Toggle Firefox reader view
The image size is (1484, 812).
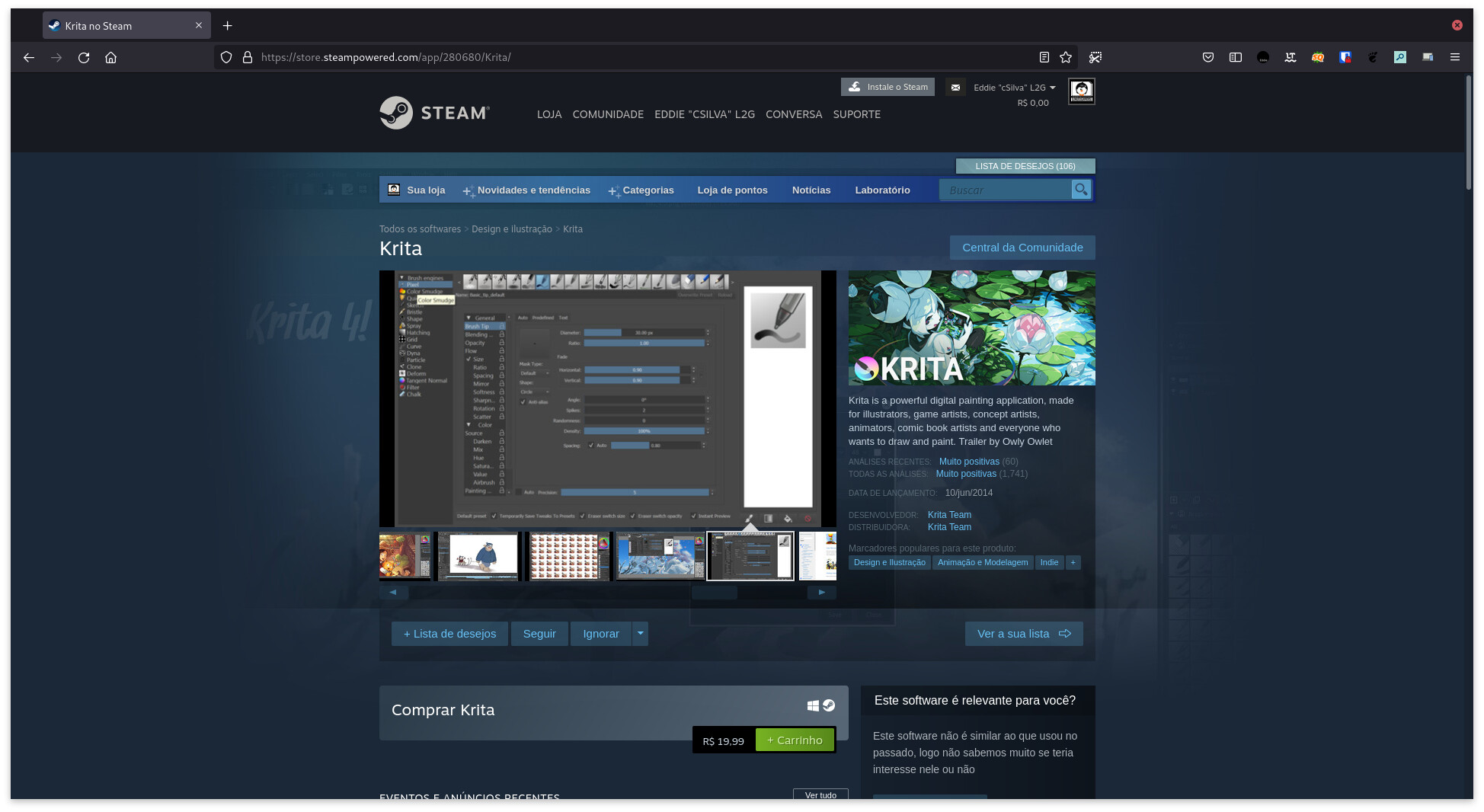click(x=1044, y=57)
